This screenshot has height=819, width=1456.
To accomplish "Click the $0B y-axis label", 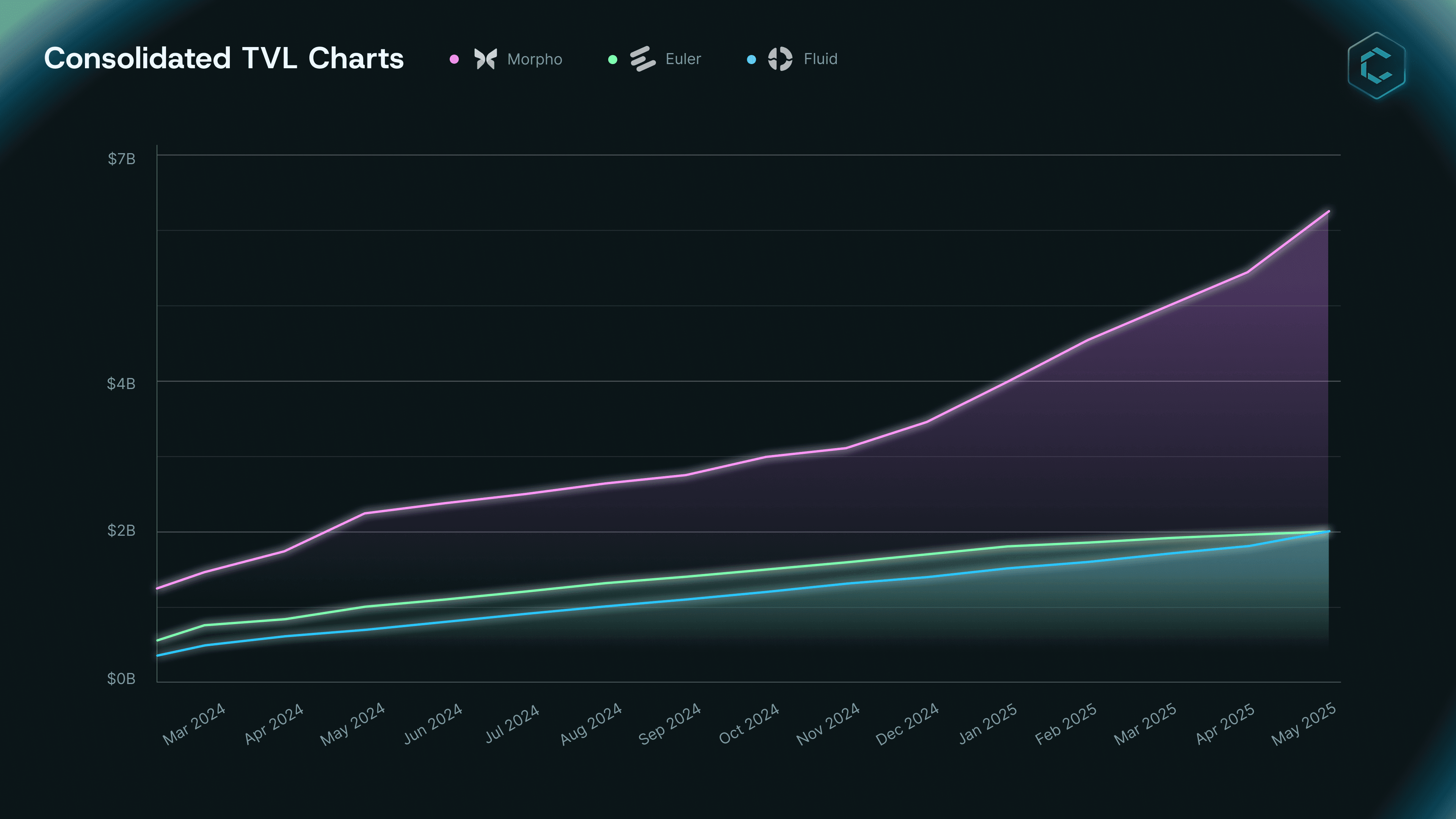I will tap(121, 678).
